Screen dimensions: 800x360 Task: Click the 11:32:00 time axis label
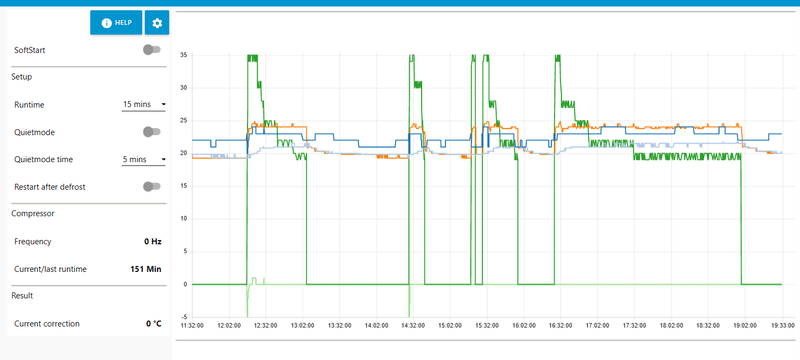[192, 324]
